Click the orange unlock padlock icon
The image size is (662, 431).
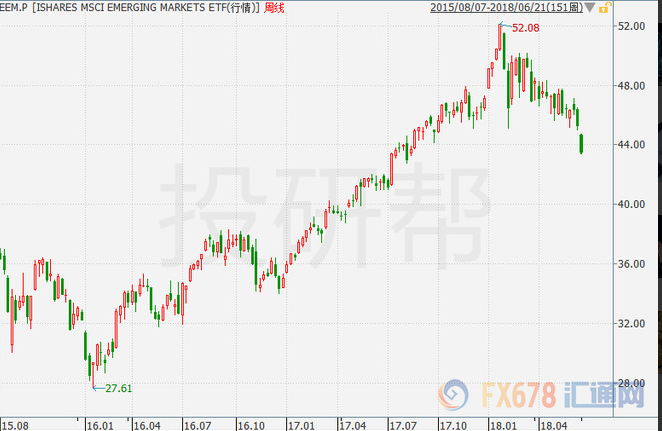click(605, 7)
